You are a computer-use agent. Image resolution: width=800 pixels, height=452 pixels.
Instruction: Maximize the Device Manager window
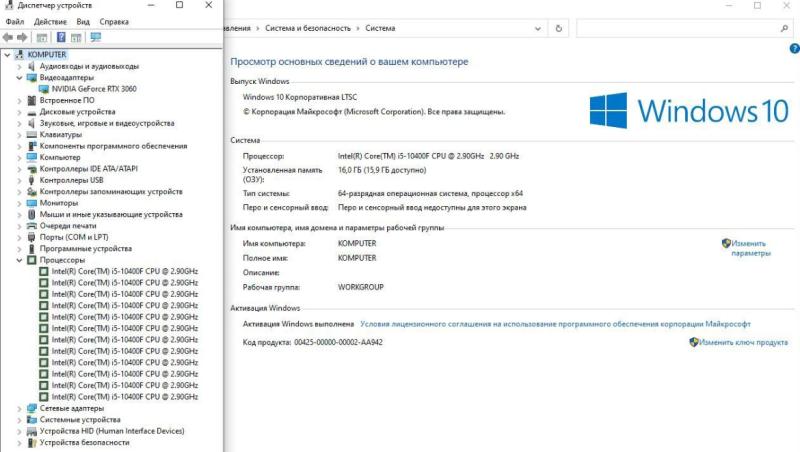click(x=180, y=5)
